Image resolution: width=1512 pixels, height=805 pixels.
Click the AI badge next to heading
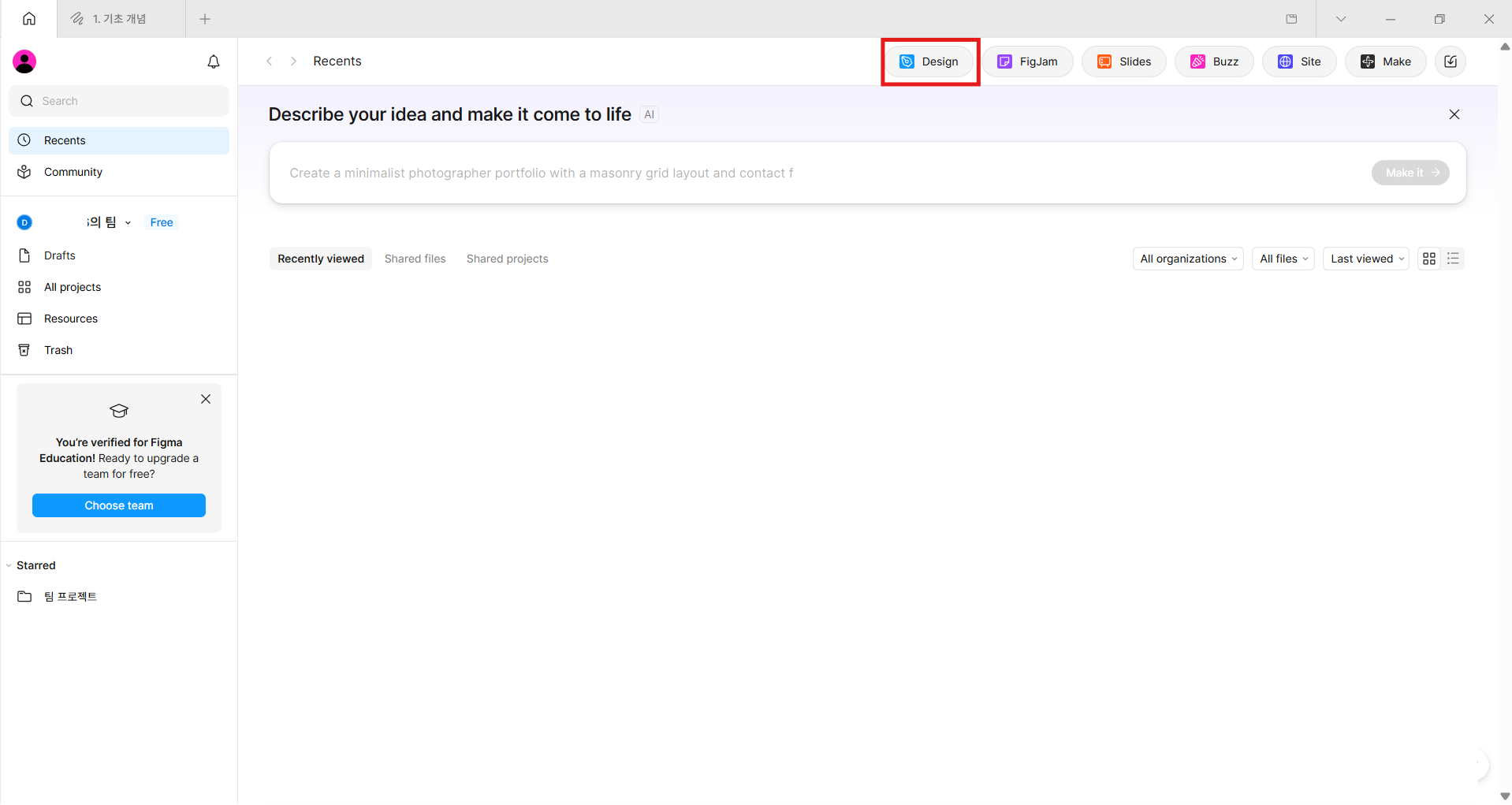tap(649, 114)
